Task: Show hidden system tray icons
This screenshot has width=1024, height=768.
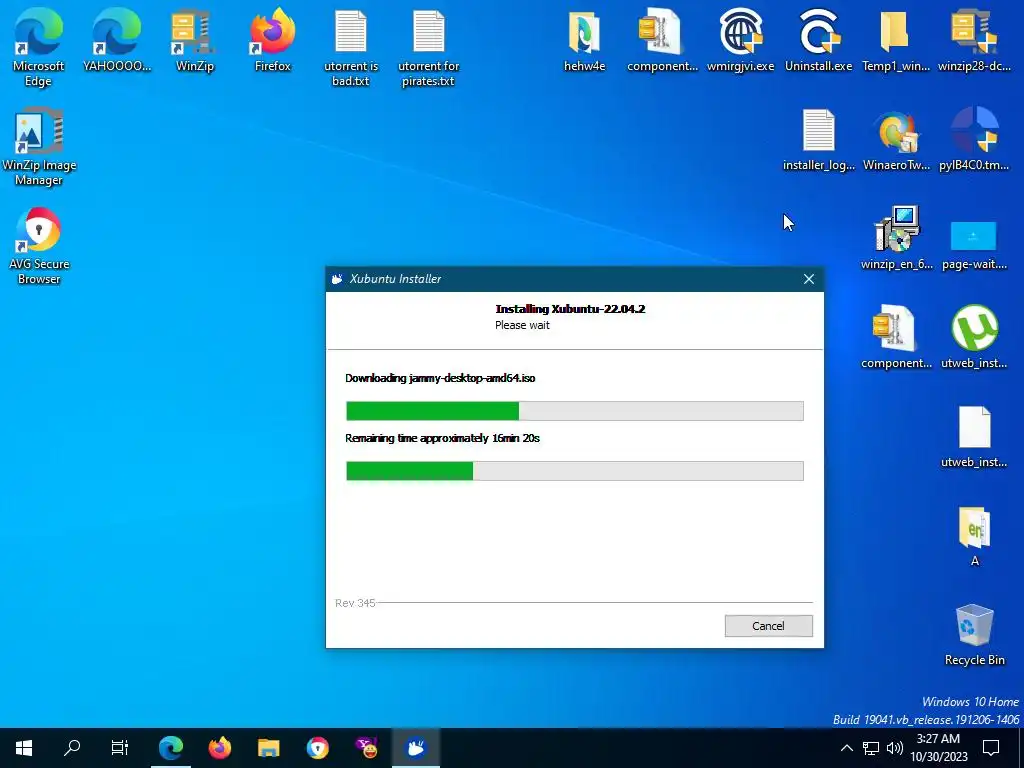Action: [846, 748]
